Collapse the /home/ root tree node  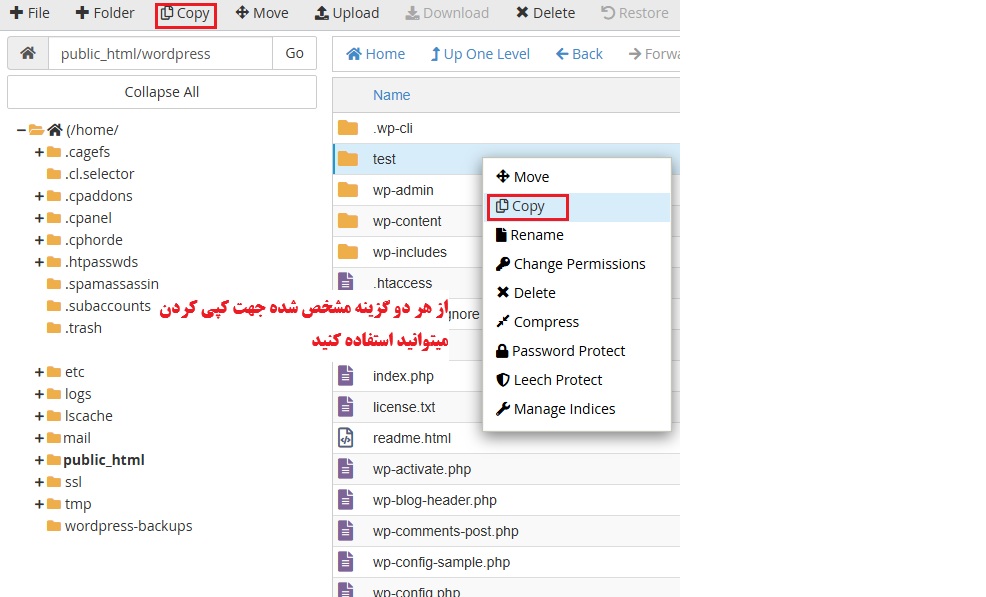[21, 130]
